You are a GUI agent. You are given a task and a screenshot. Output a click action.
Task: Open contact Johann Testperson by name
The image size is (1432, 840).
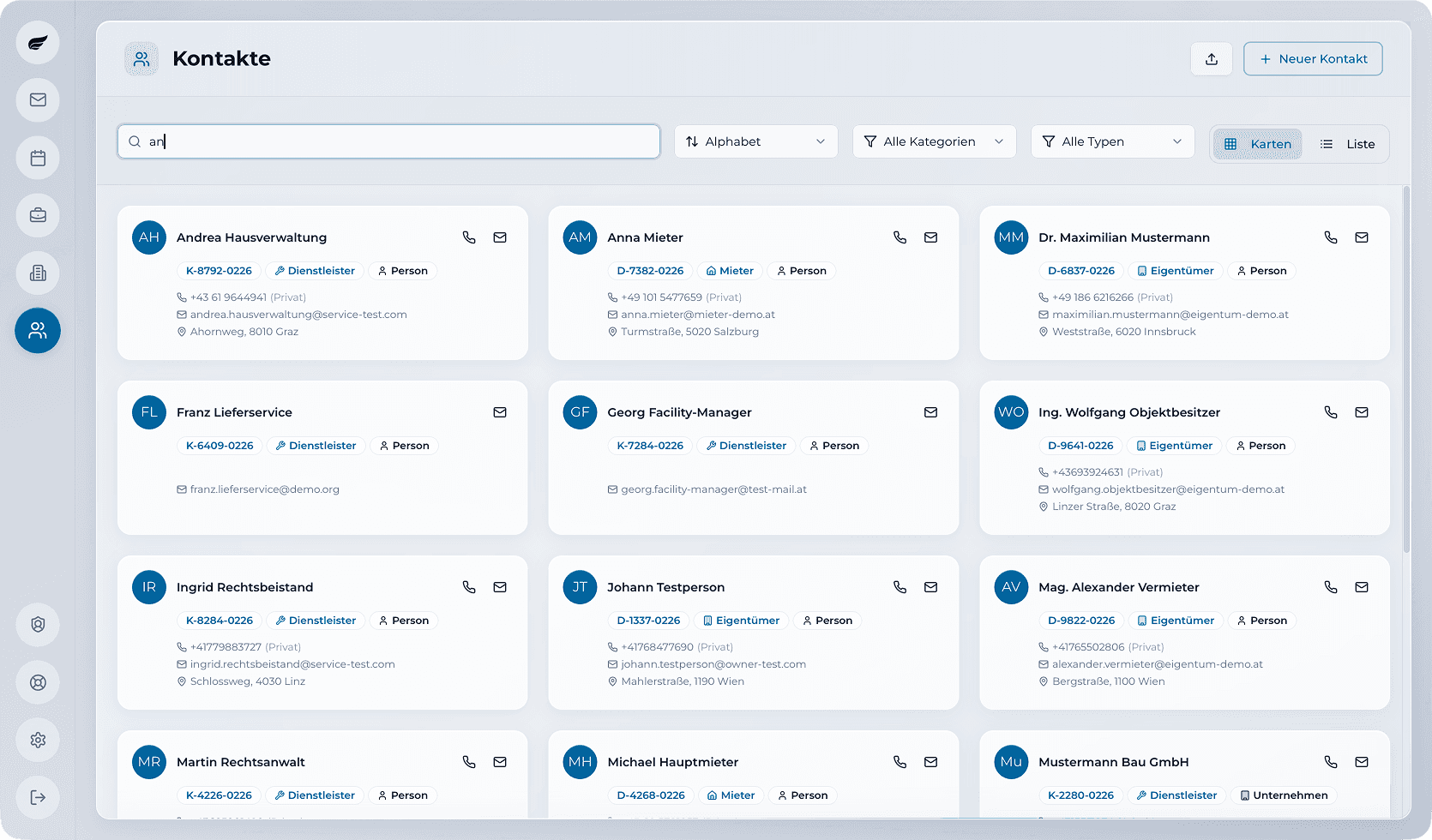665,587
